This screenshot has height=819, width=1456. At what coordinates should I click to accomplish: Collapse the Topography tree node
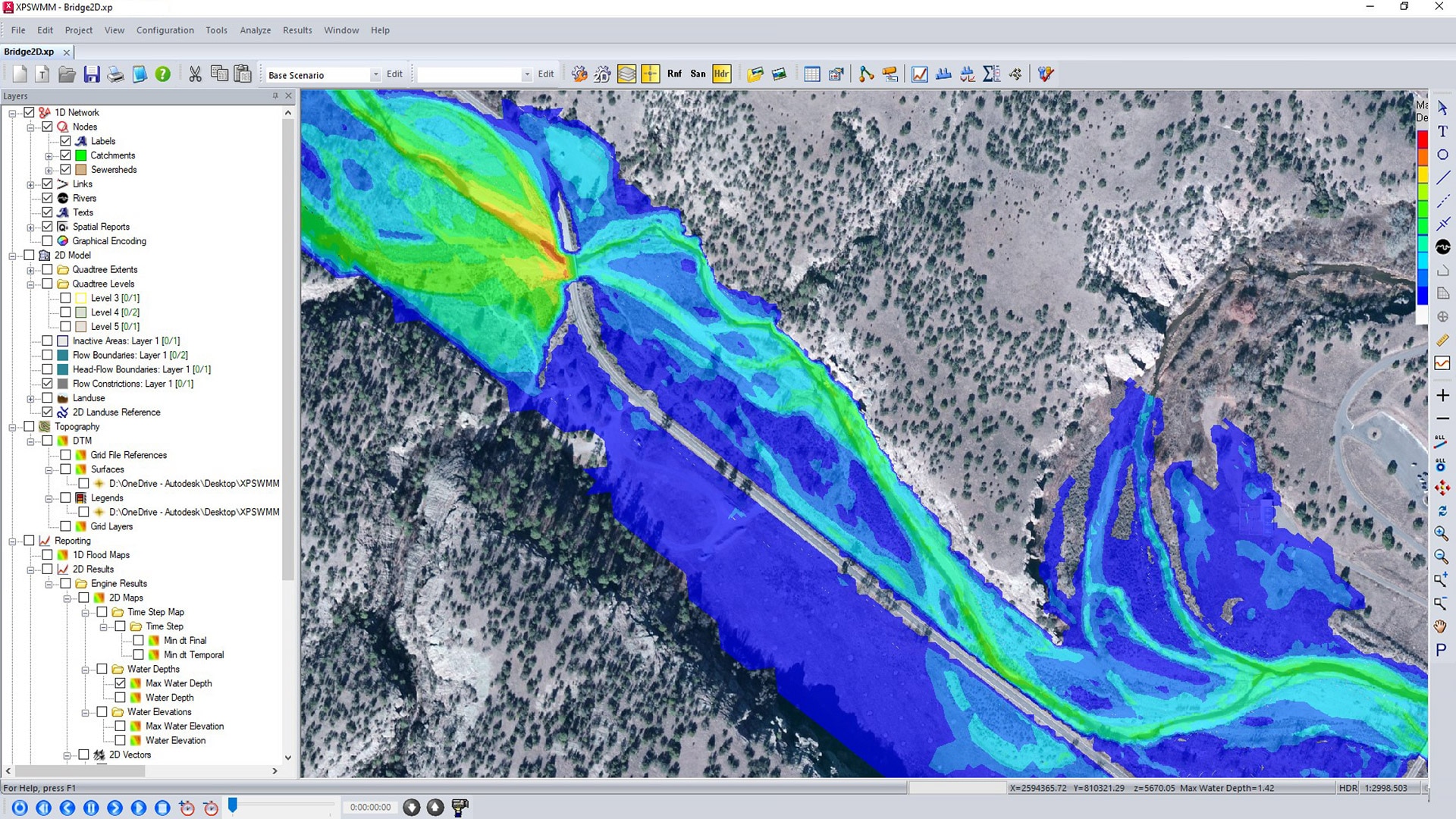pos(12,427)
